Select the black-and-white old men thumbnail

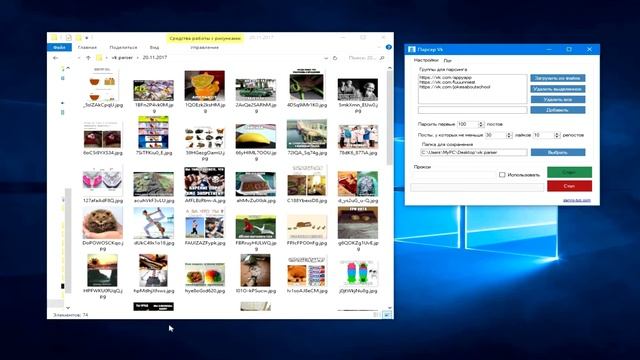[x=358, y=89]
